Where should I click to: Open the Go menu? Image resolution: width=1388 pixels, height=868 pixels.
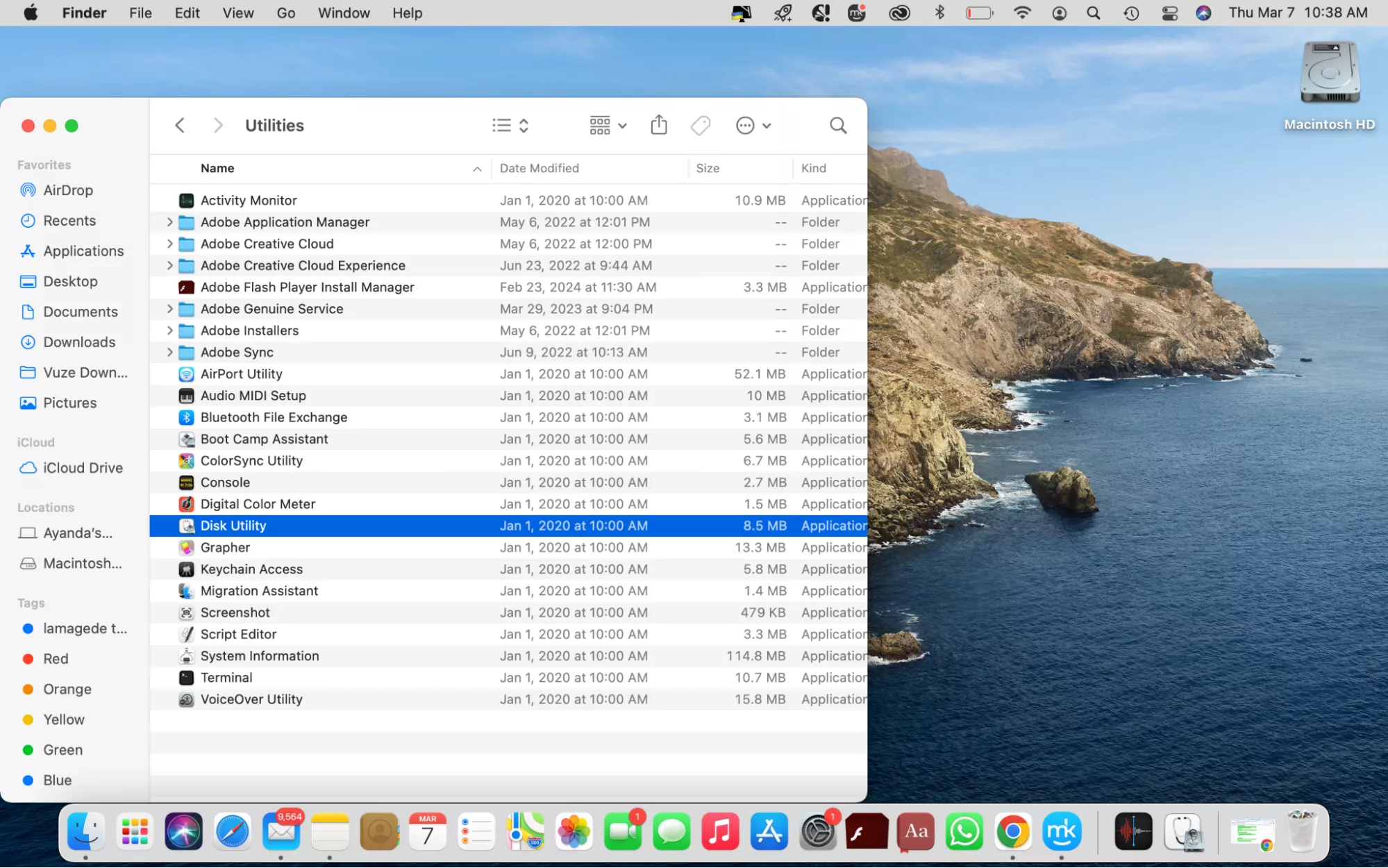(x=286, y=12)
